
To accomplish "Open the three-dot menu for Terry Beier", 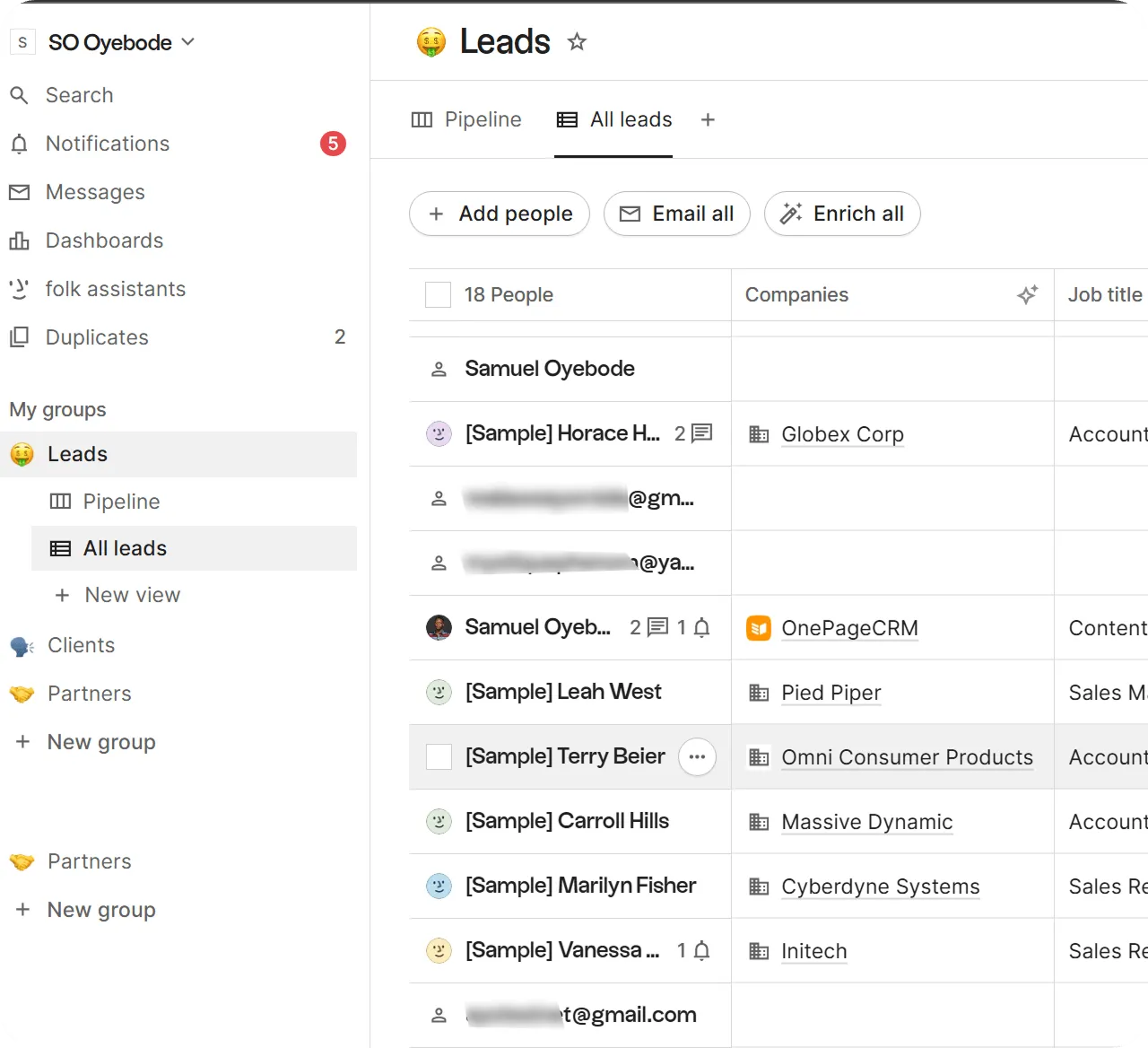I will click(x=697, y=756).
